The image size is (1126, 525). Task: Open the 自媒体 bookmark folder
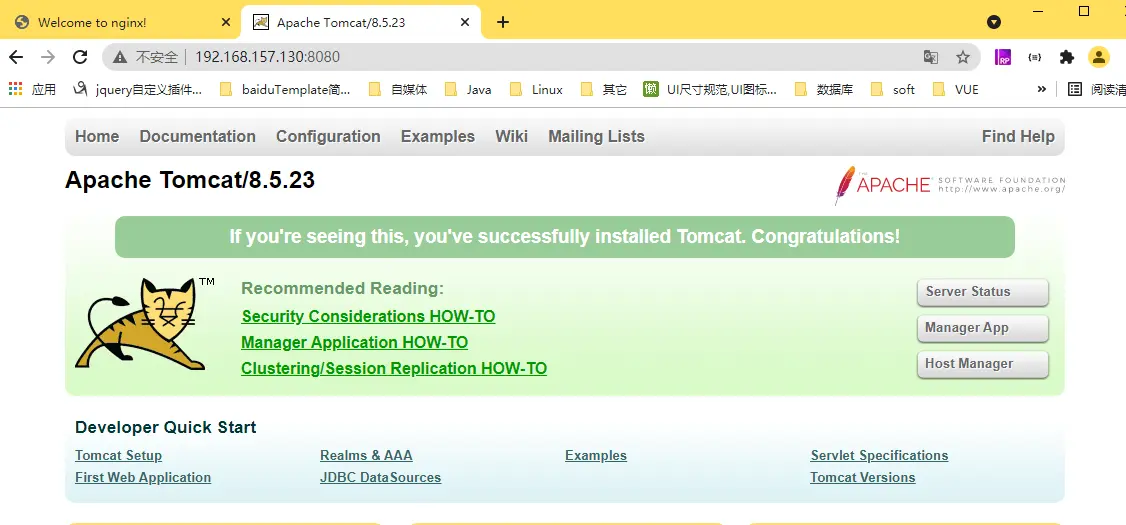398,90
